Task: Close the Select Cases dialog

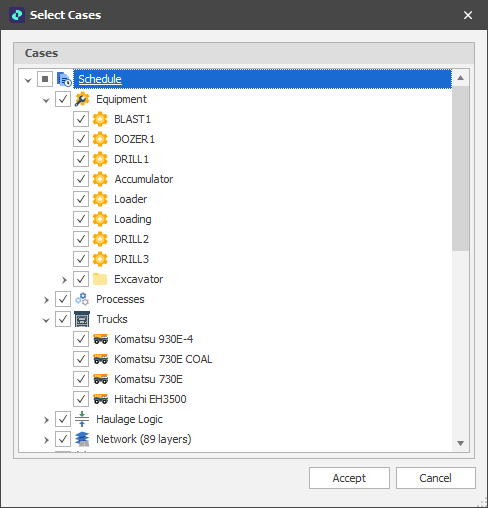Action: point(468,15)
